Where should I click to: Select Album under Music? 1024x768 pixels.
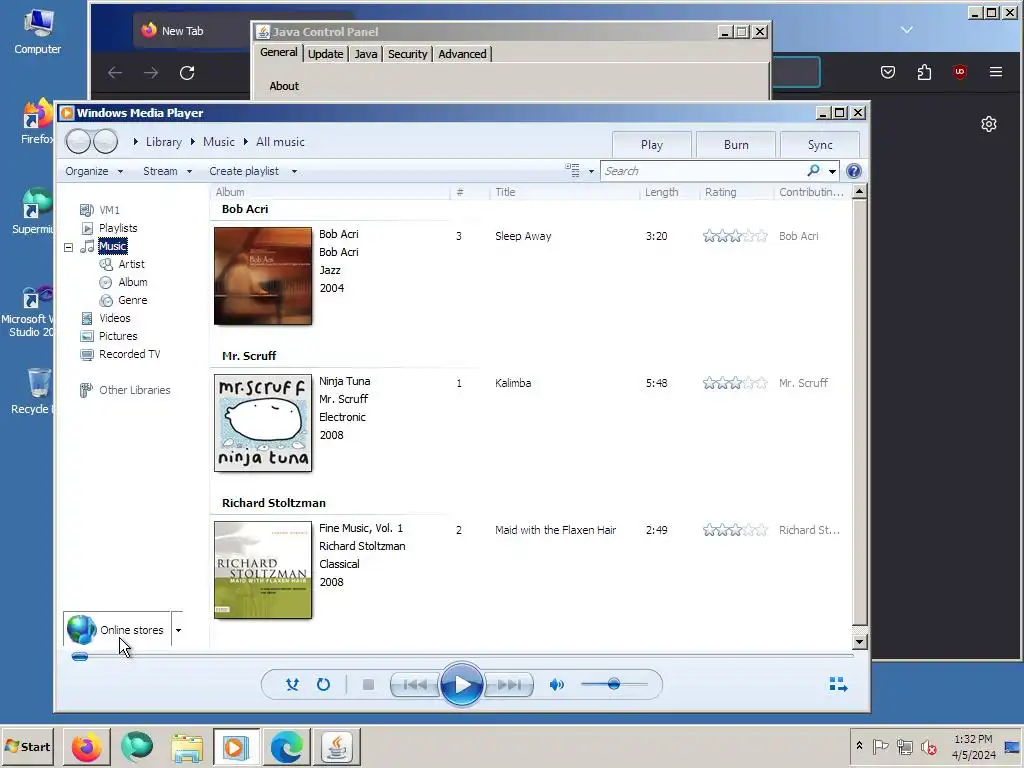133,282
